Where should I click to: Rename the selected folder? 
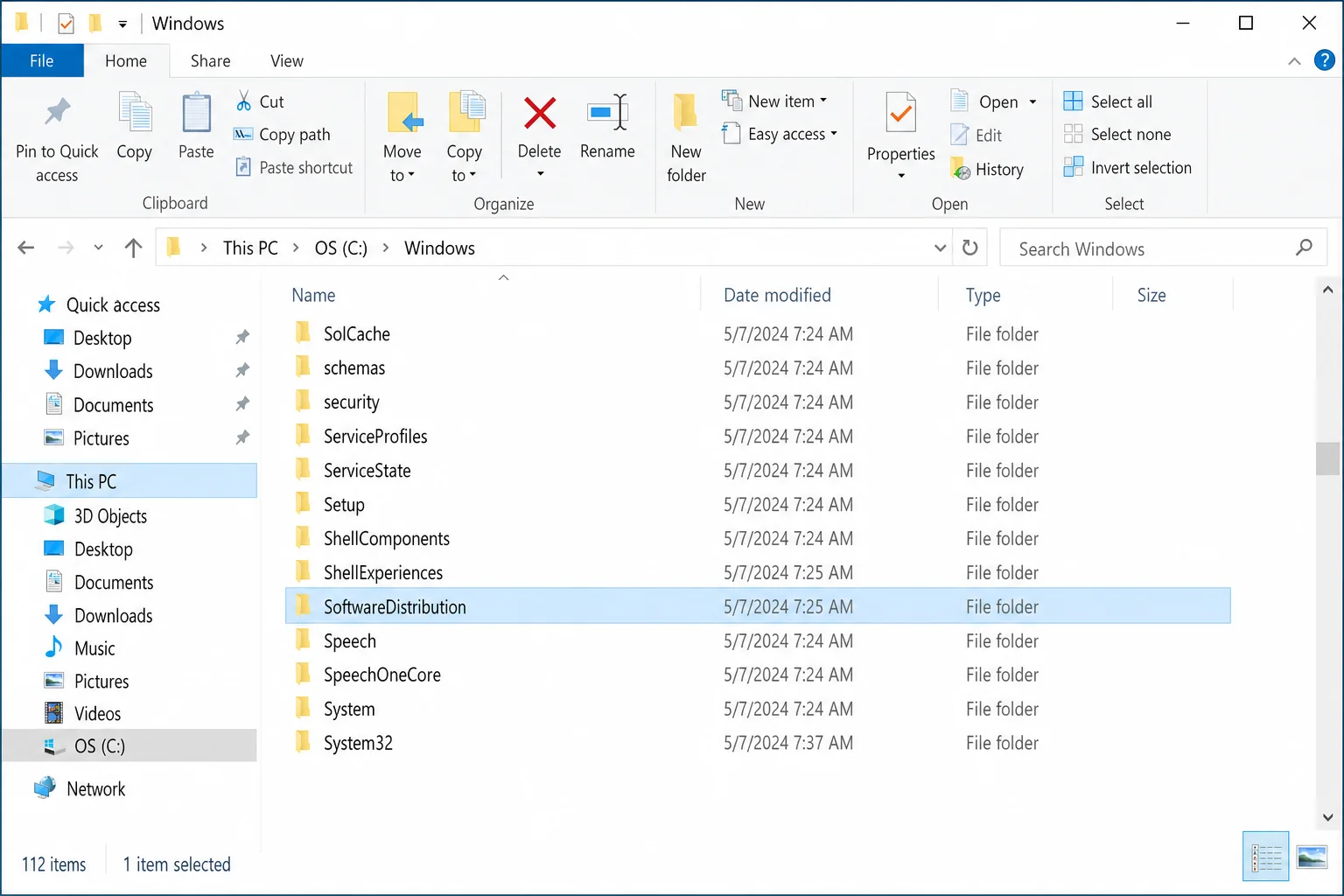(x=607, y=127)
